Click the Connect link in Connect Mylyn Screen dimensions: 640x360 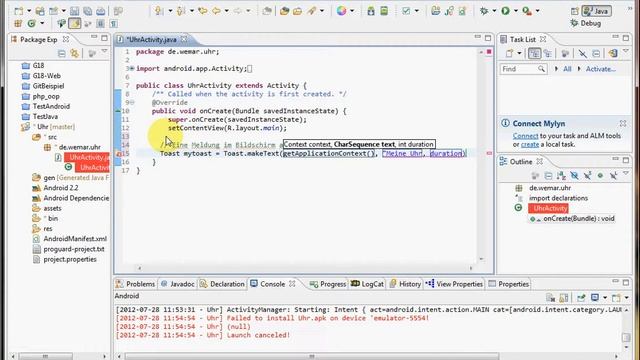(x=525, y=136)
